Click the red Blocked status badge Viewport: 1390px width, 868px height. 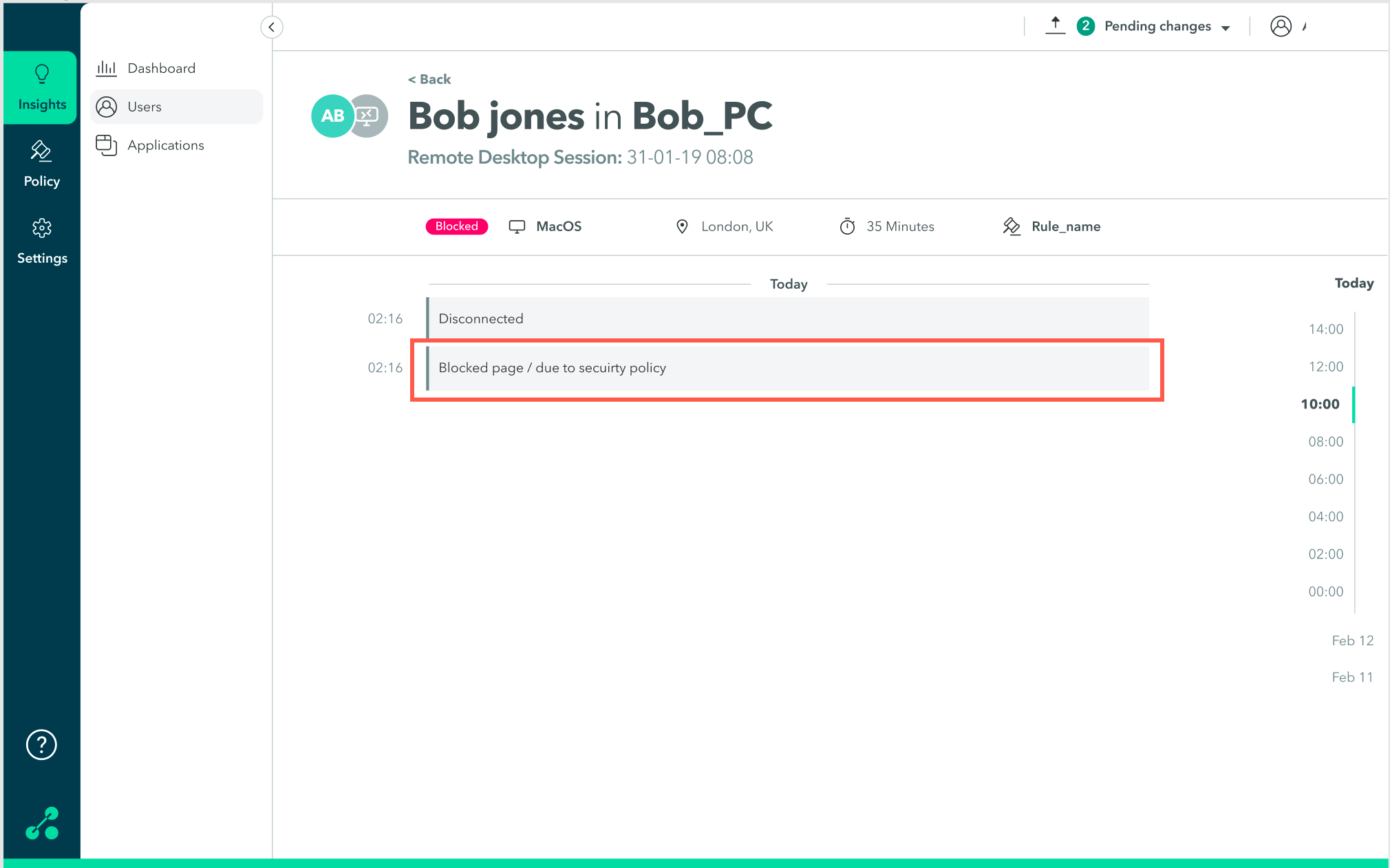point(456,226)
